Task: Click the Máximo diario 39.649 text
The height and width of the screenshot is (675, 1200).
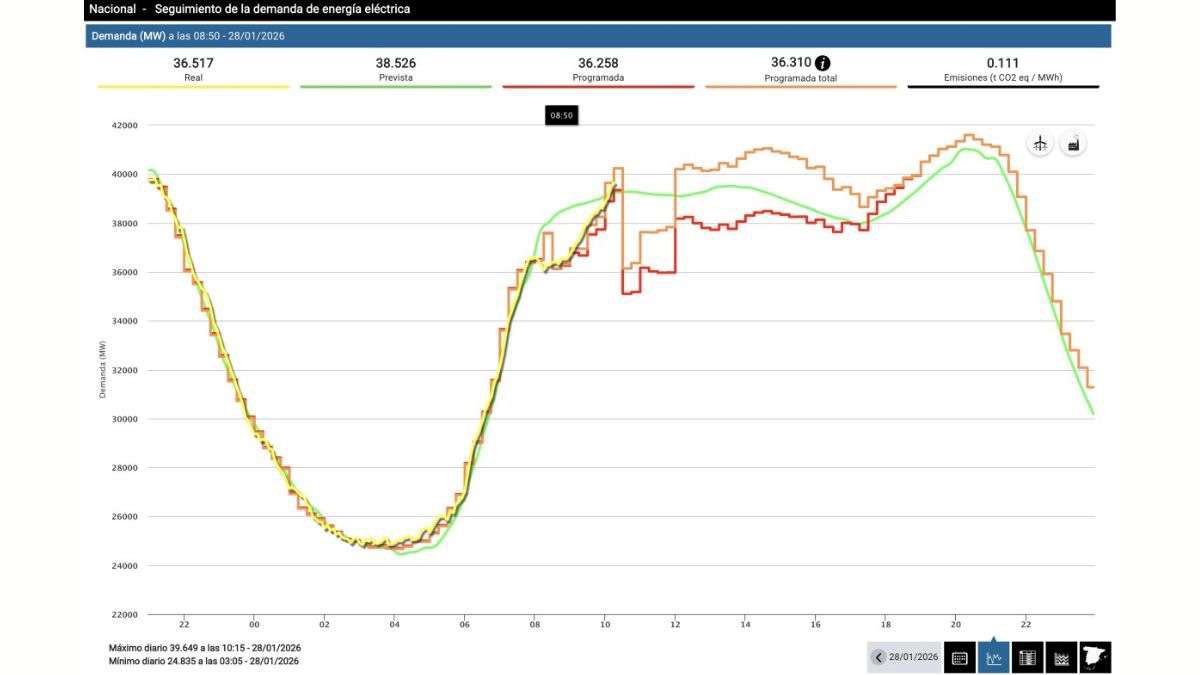Action: pos(205,647)
